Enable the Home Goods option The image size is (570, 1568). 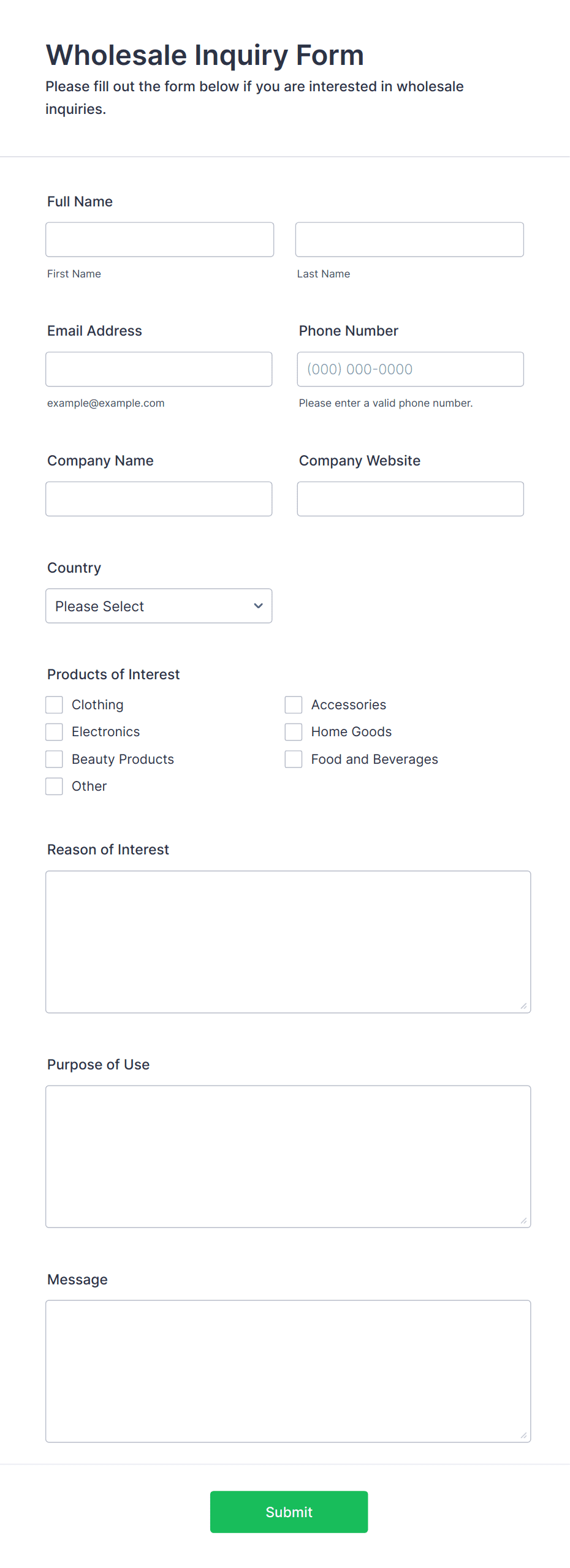click(x=293, y=732)
